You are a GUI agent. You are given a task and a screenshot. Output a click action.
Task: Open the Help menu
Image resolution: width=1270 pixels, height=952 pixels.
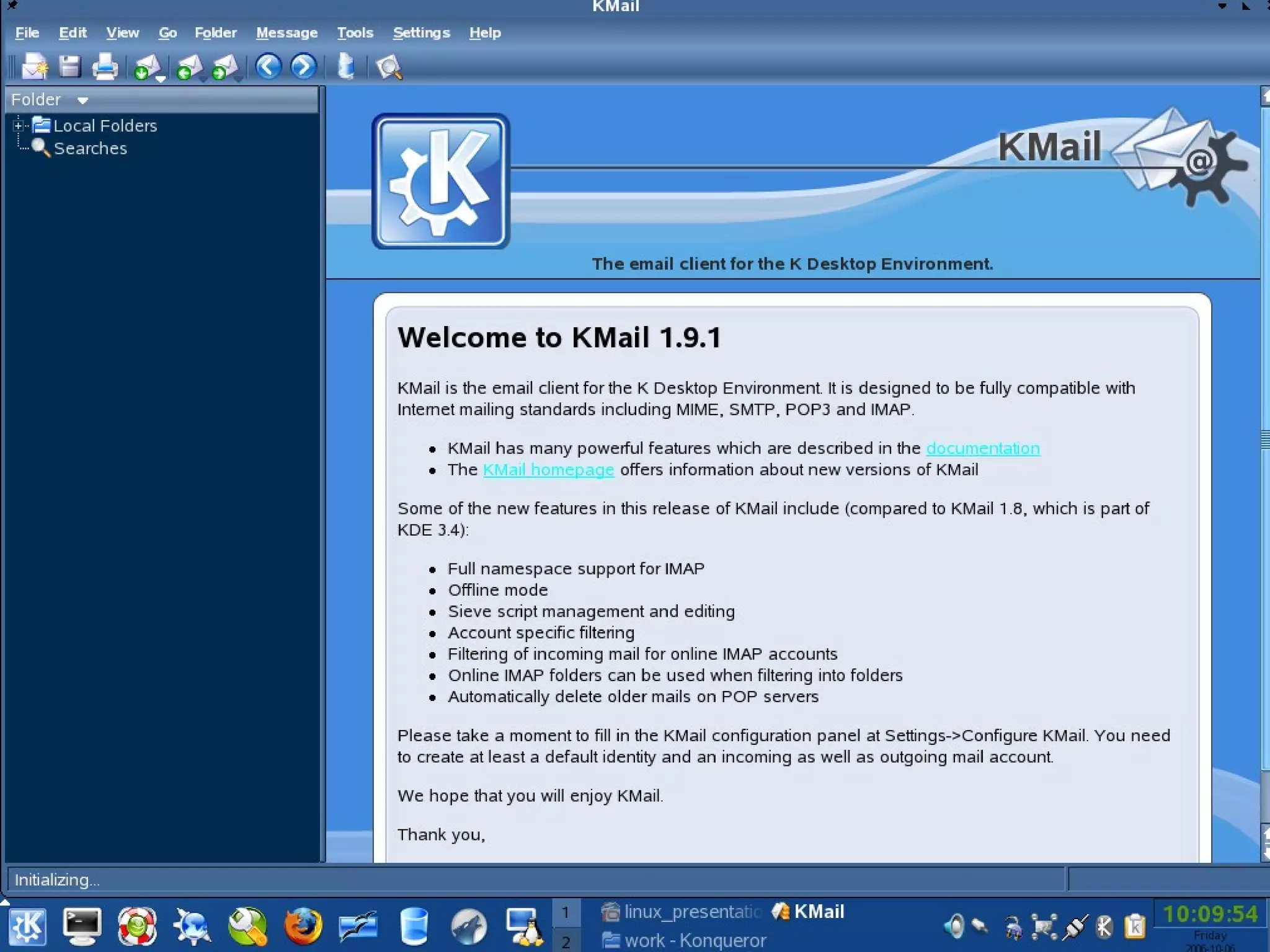coord(485,33)
